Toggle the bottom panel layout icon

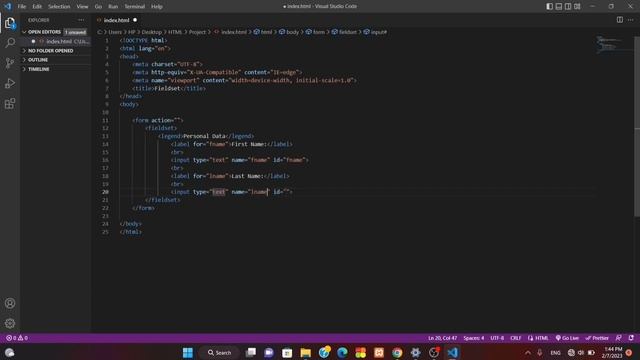pos(559,7)
